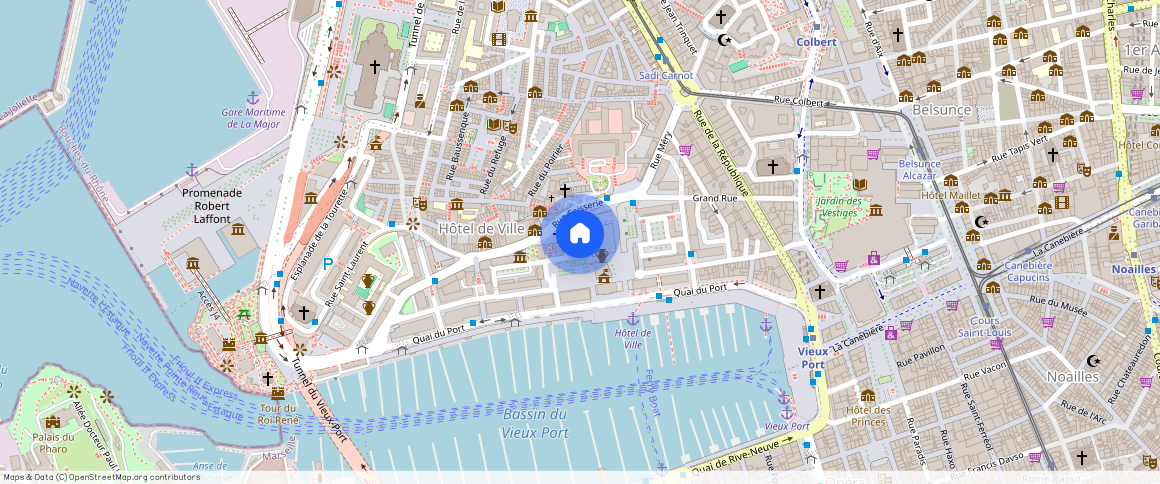This screenshot has height=484, width=1160.
Task: Click the Vieux Port metro station label
Action: [x=812, y=358]
